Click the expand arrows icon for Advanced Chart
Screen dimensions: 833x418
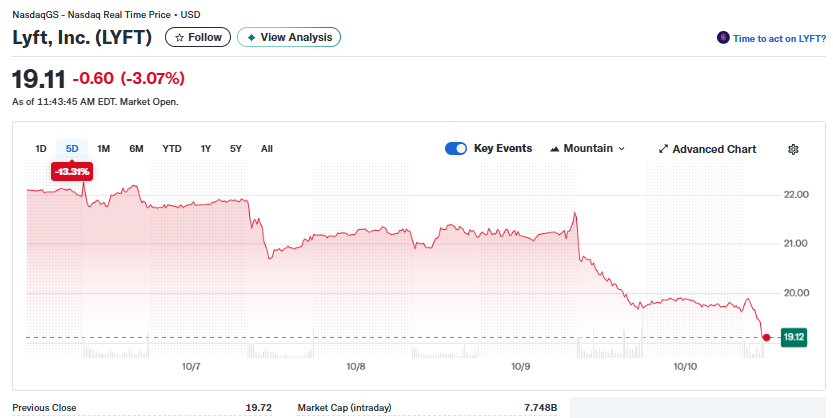(x=663, y=149)
